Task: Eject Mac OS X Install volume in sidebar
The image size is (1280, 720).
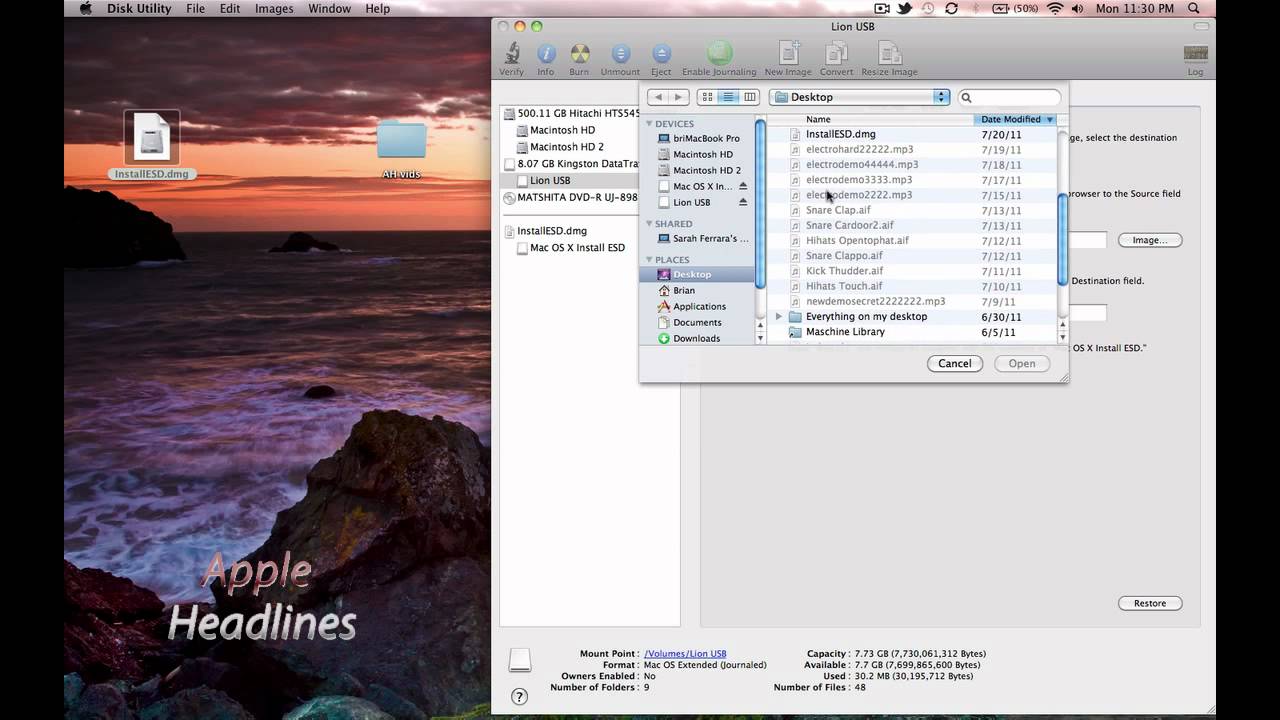Action: (x=742, y=186)
